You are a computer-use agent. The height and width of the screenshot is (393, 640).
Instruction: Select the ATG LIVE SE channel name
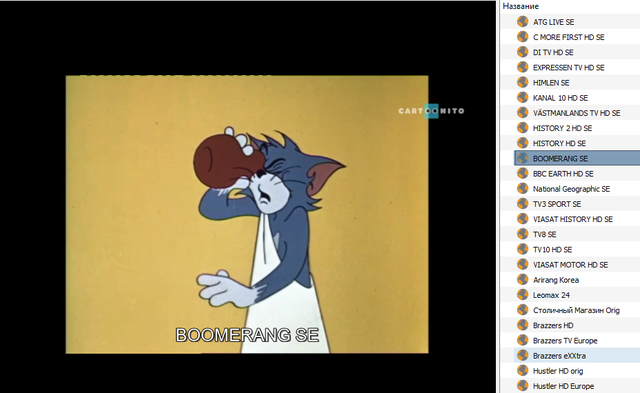553,22
